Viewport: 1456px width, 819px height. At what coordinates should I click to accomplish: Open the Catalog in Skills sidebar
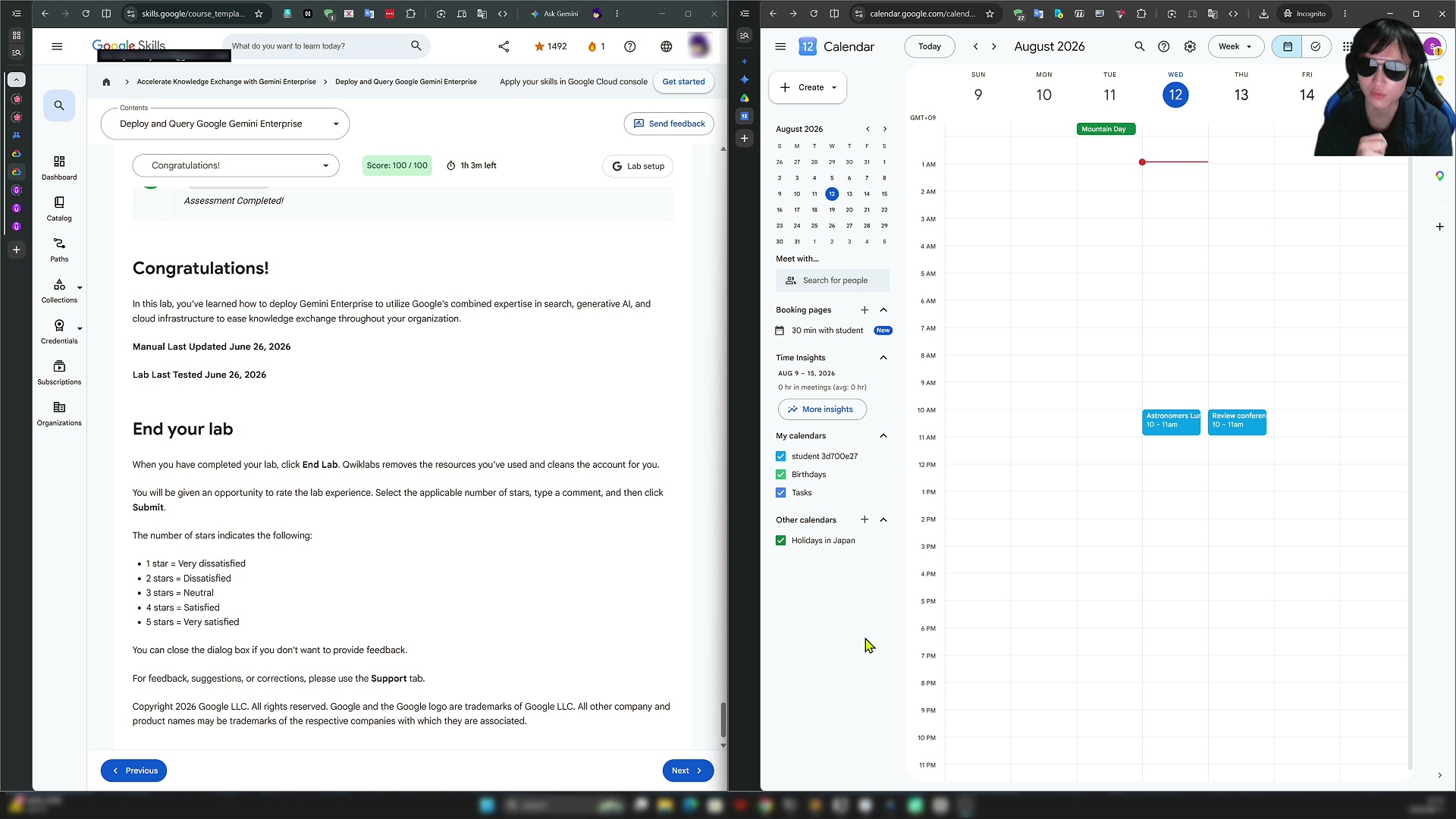pyautogui.click(x=59, y=209)
